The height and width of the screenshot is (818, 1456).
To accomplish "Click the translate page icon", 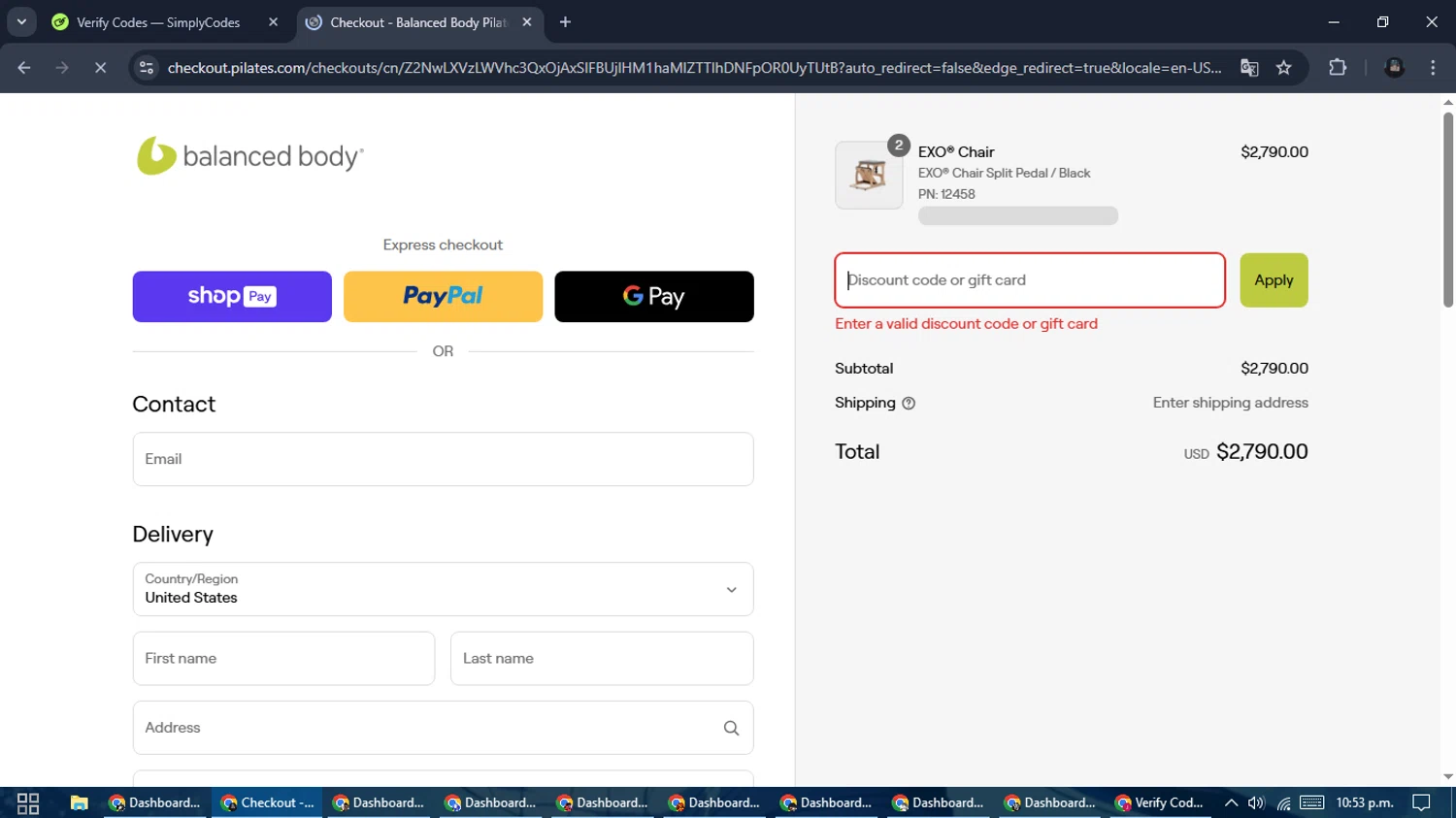I will 1249,68.
